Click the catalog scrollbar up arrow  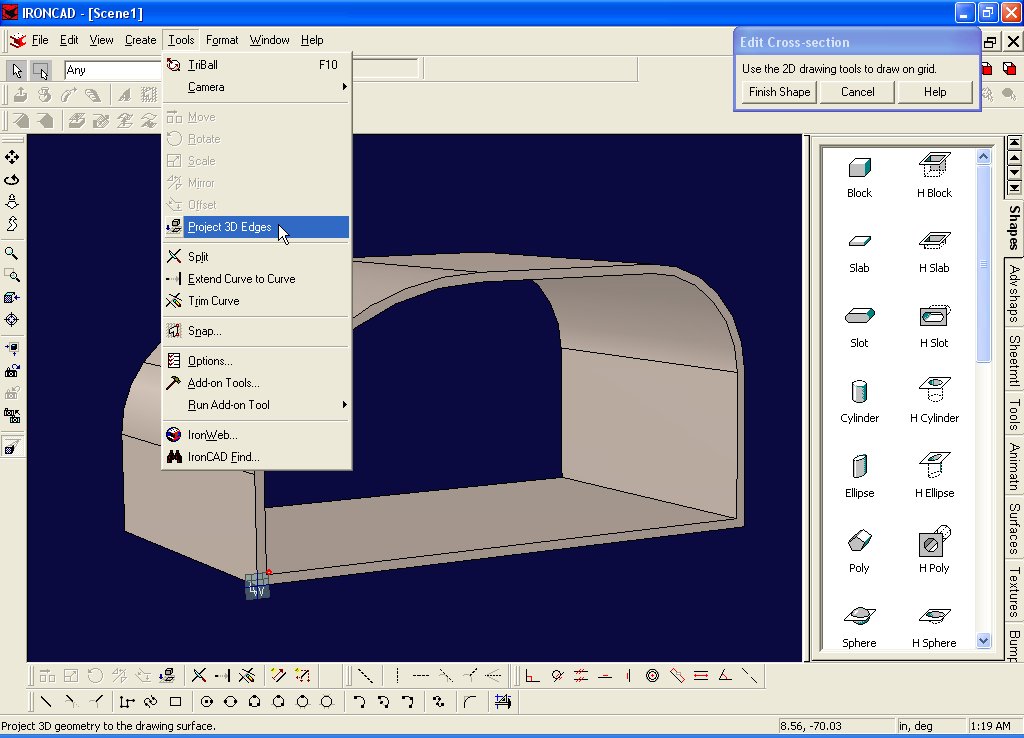pos(984,156)
